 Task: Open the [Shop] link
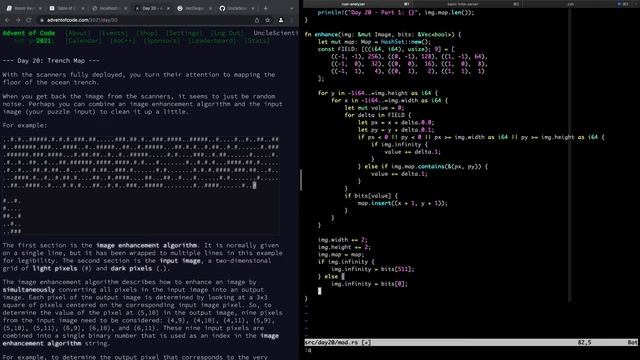147,33
